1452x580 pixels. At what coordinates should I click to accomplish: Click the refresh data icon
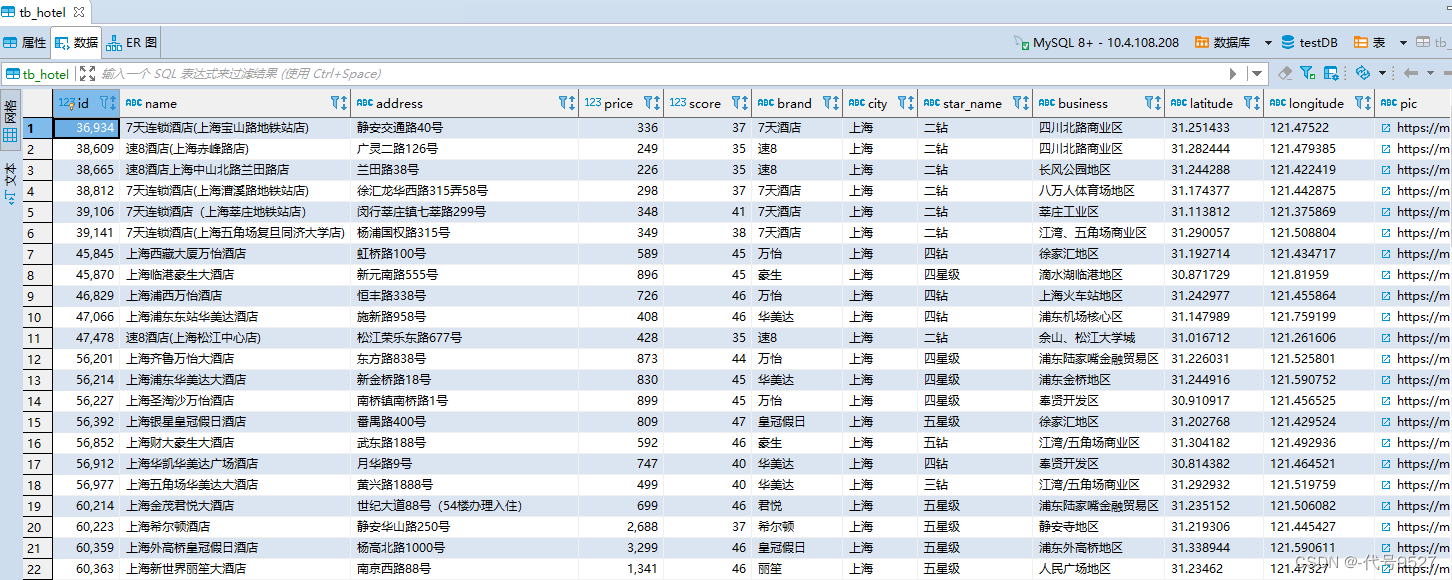1362,73
